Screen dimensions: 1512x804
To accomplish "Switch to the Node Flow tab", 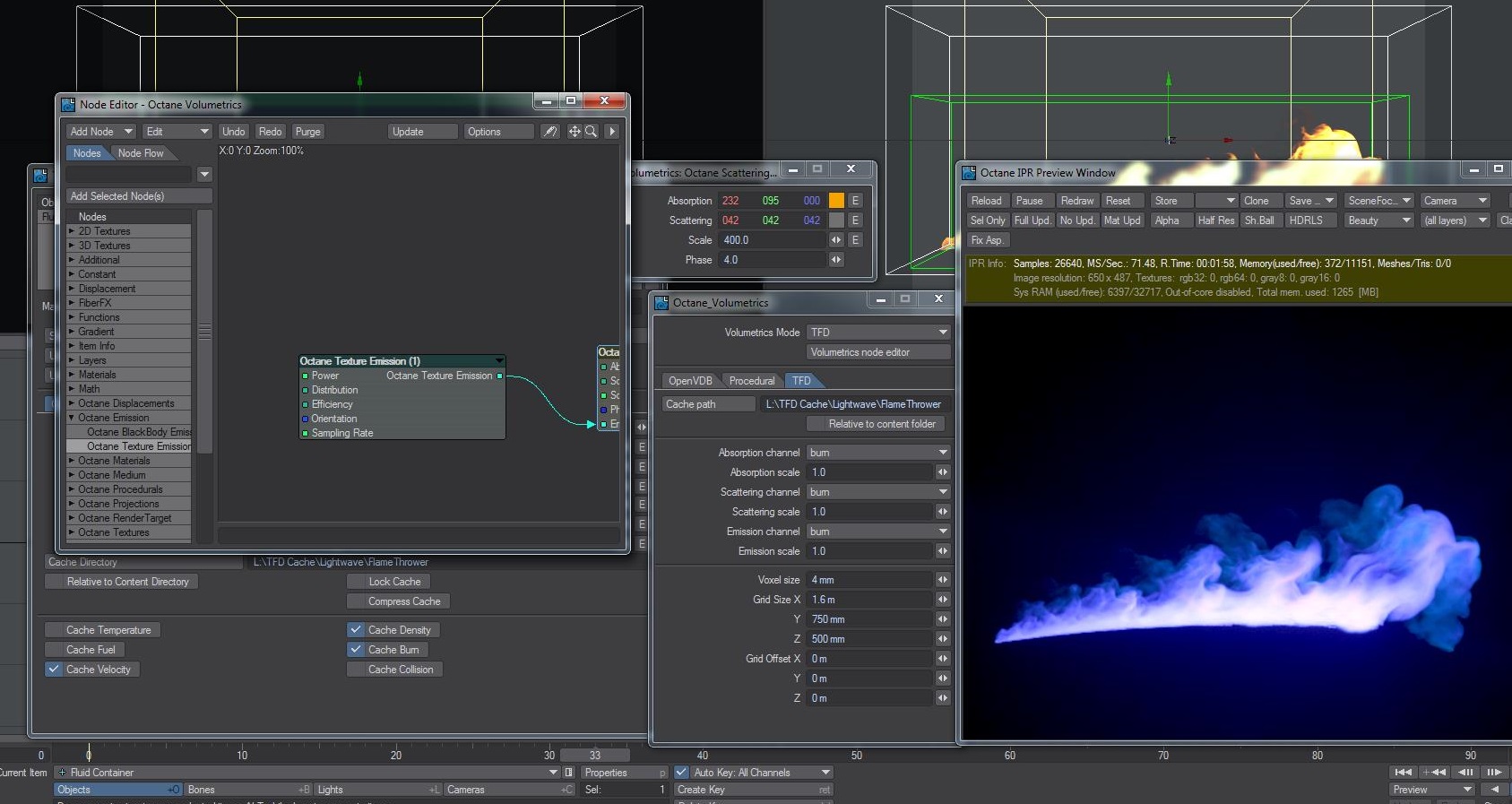I will (x=141, y=153).
